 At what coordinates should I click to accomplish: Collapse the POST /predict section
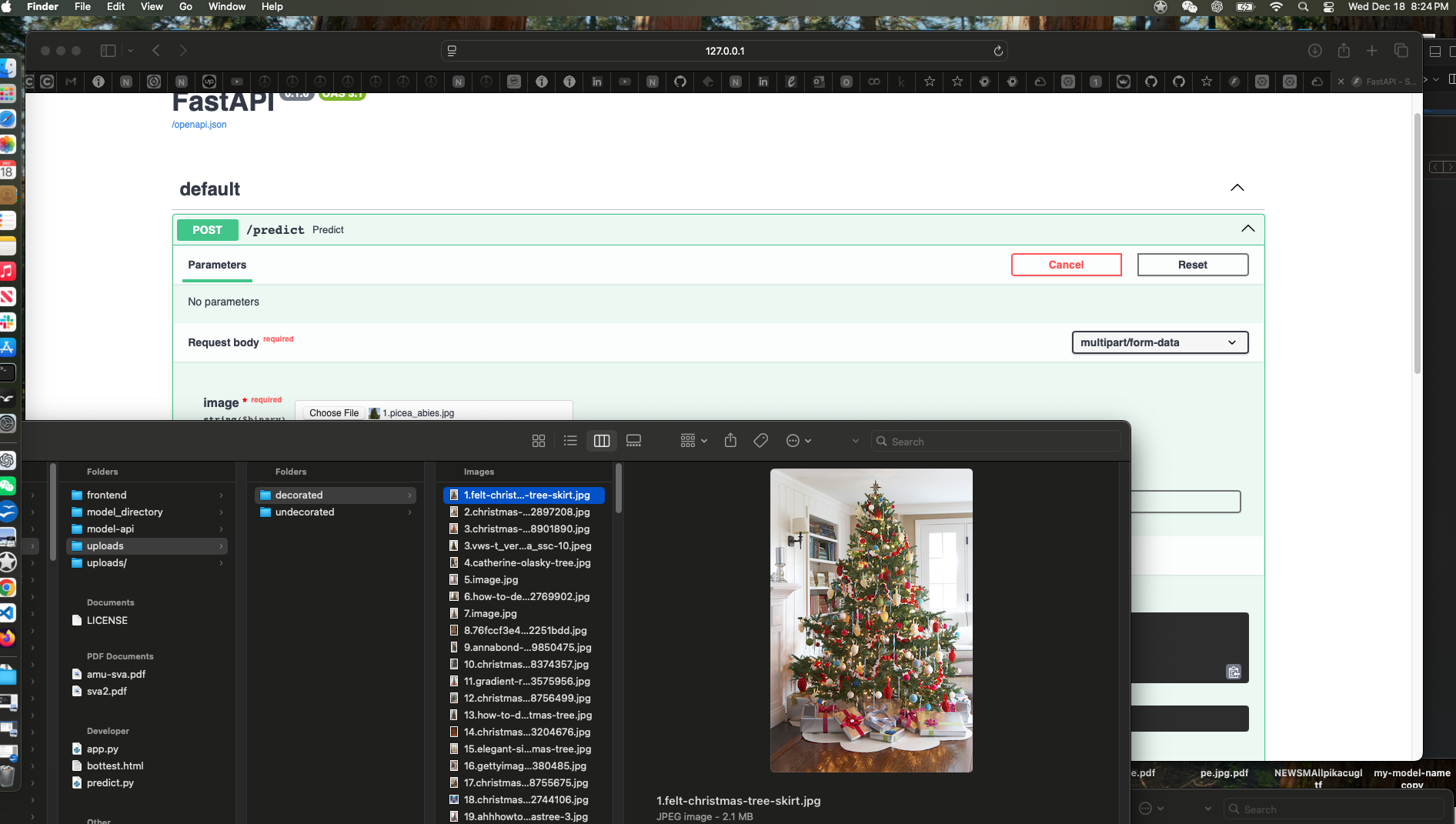click(1247, 229)
